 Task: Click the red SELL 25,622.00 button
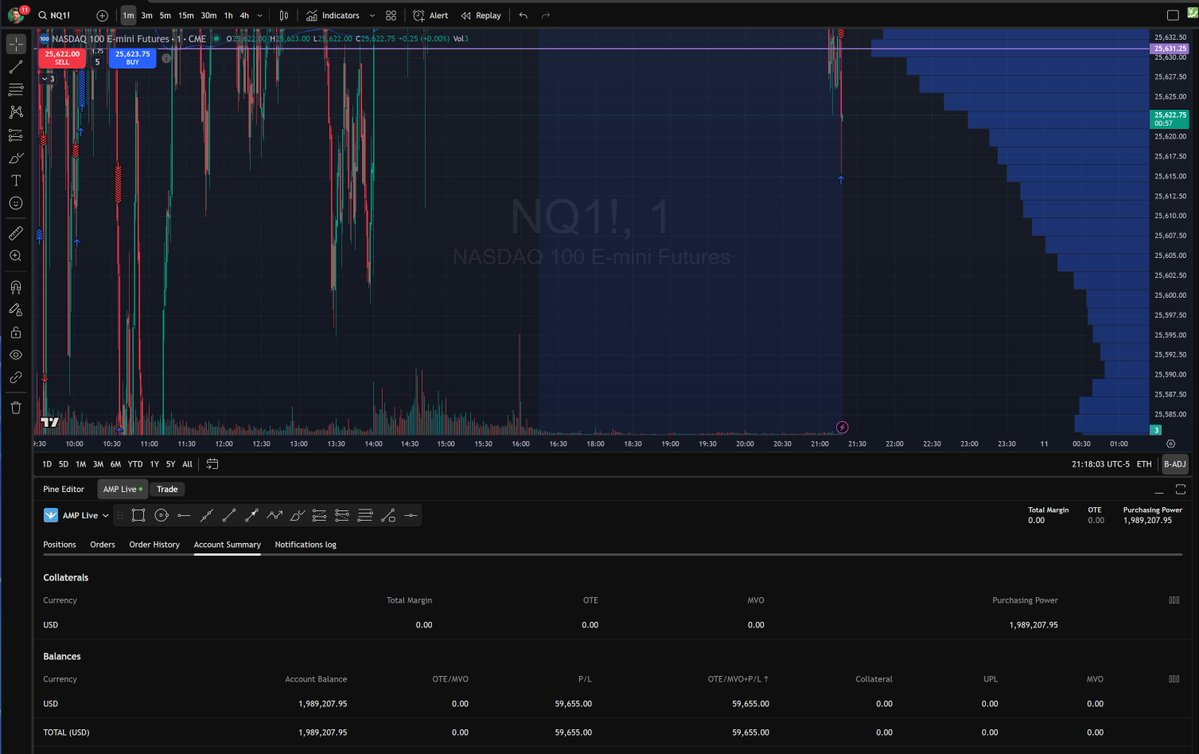[x=62, y=58]
